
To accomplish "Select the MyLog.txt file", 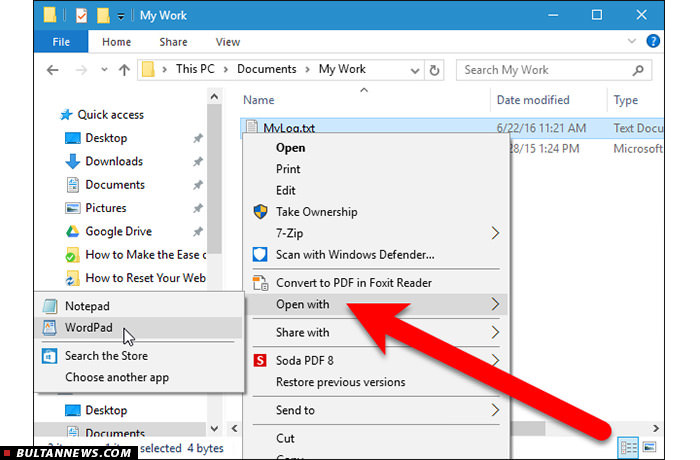I will [x=289, y=128].
